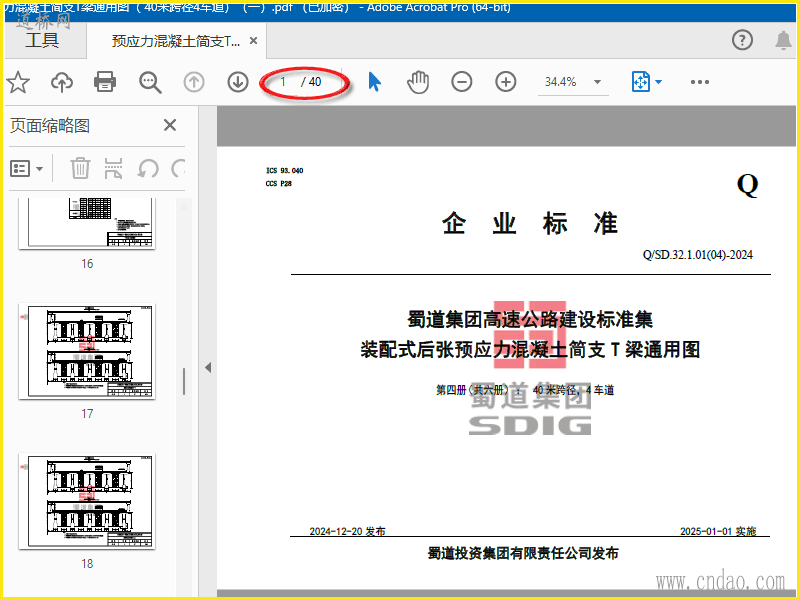This screenshot has width=800, height=600.
Task: Open the help question mark icon
Action: (742, 40)
